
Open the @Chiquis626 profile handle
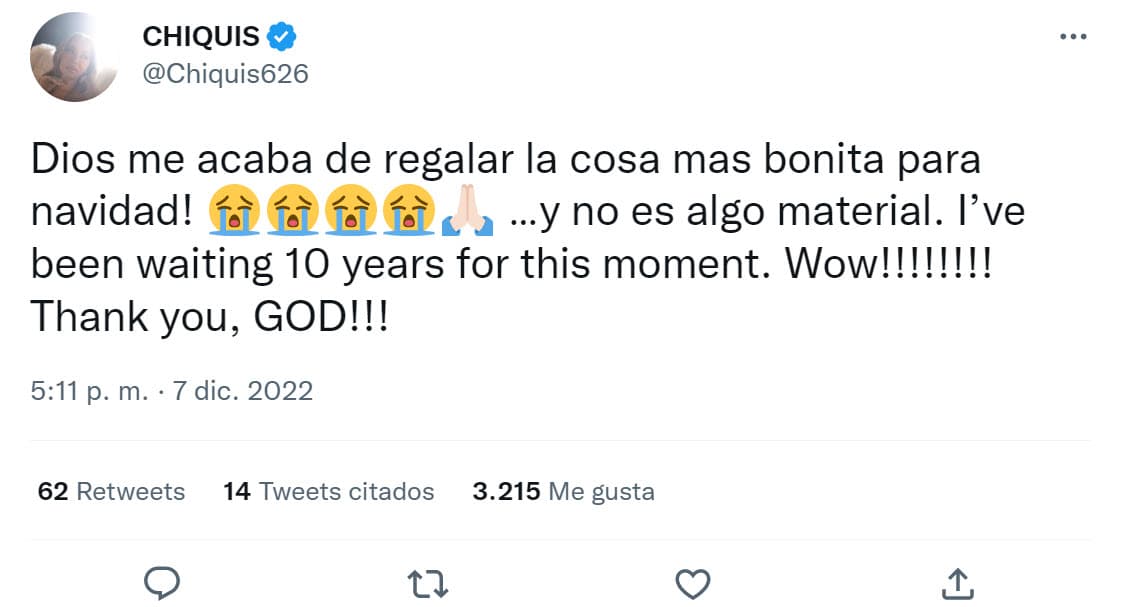(225, 72)
